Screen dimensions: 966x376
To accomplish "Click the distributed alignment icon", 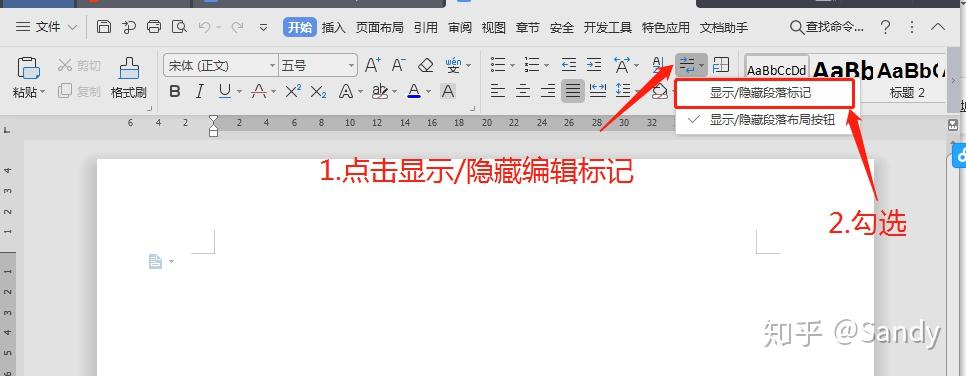I will [598, 92].
